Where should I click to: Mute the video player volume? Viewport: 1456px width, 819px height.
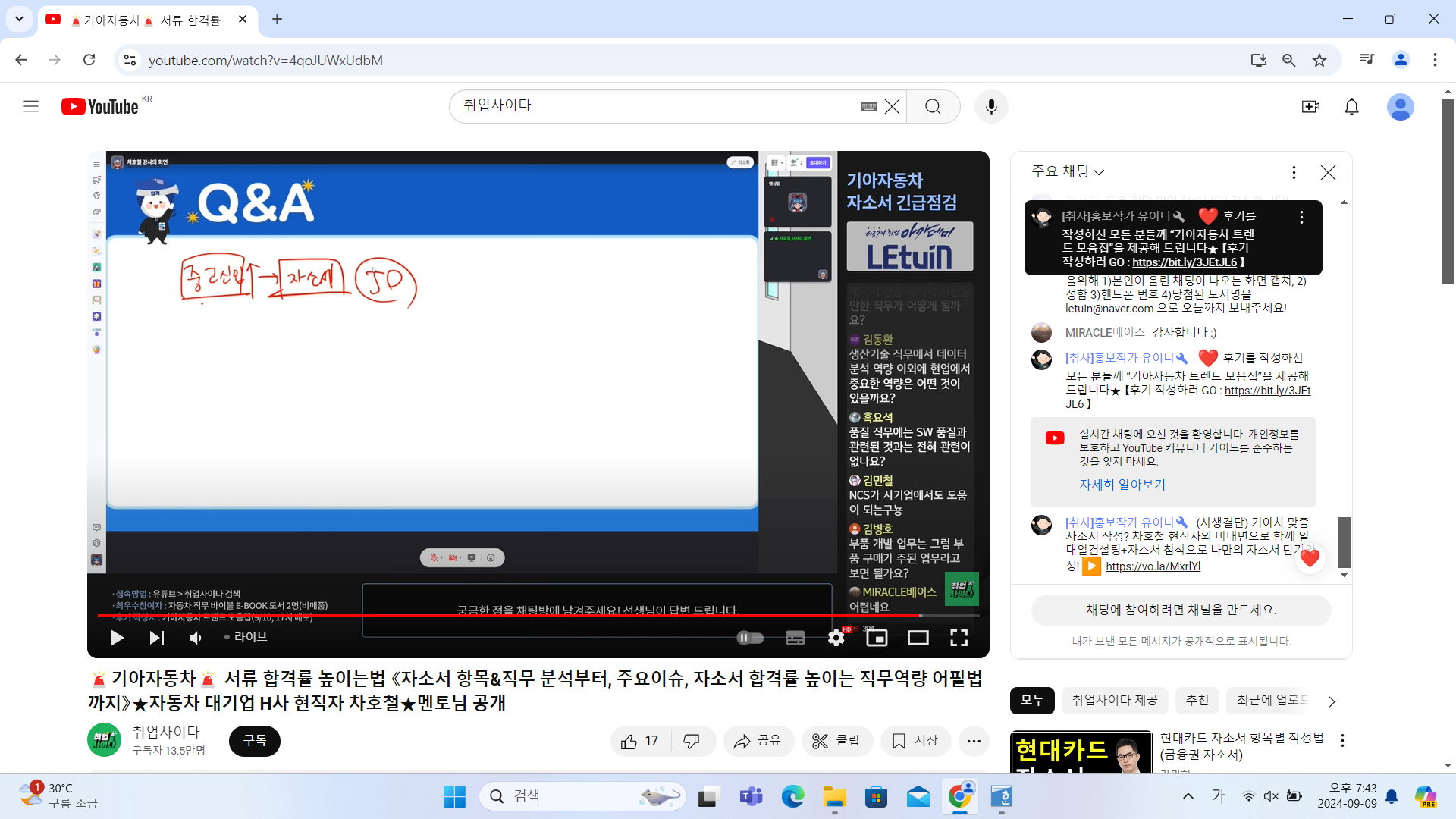(196, 638)
